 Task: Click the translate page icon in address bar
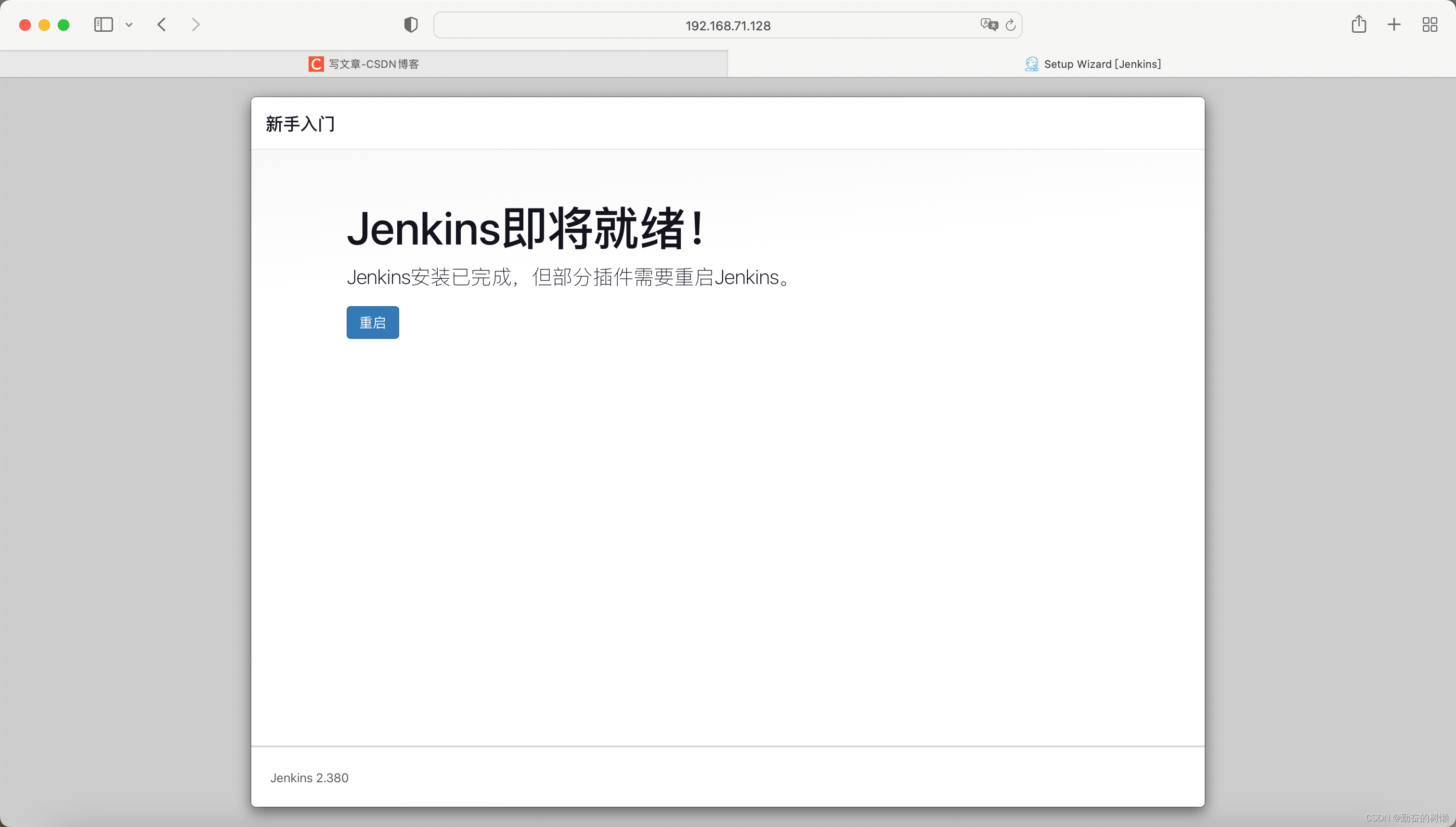[989, 25]
